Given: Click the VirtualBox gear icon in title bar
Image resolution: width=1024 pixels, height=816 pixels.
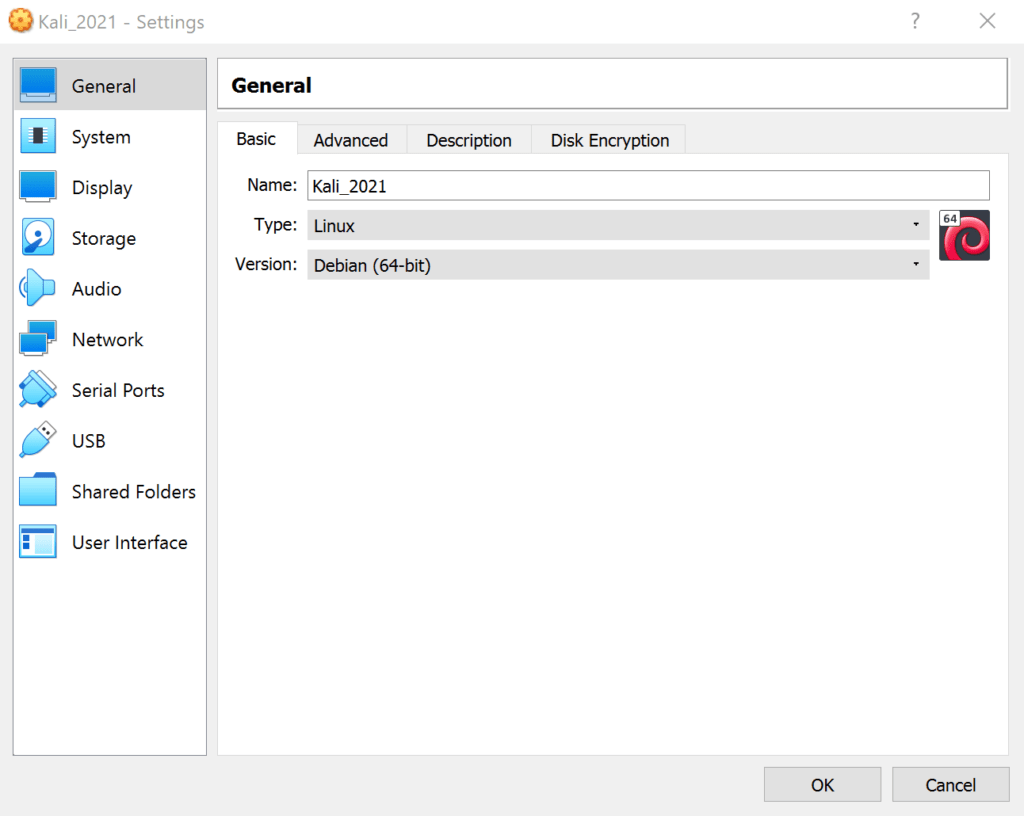Looking at the screenshot, I should (20, 21).
